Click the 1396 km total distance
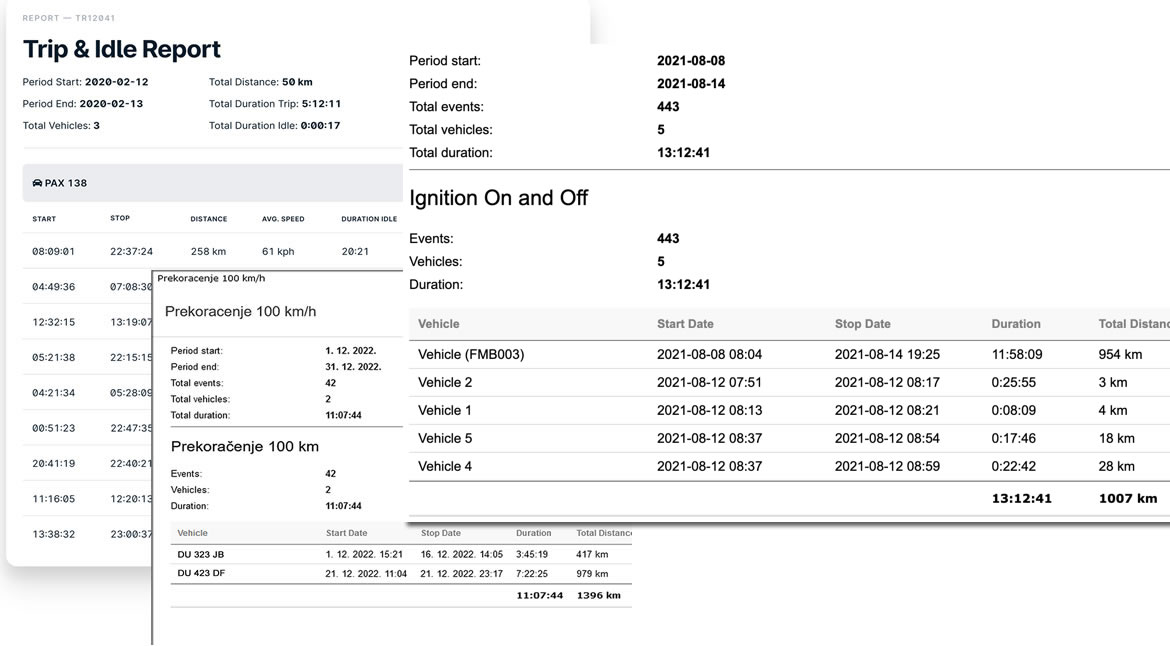Image resolution: width=1170 pixels, height=646 pixels. [x=598, y=595]
